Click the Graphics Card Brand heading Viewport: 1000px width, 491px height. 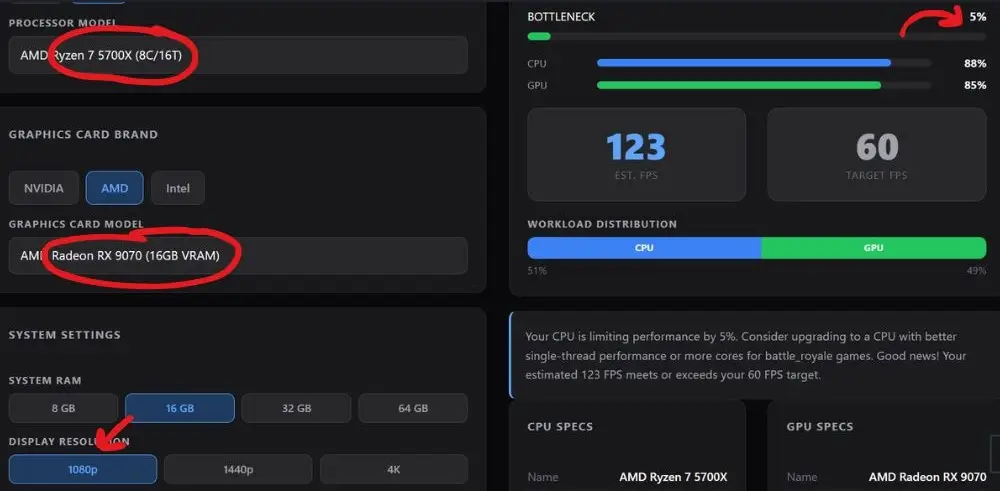tap(83, 135)
